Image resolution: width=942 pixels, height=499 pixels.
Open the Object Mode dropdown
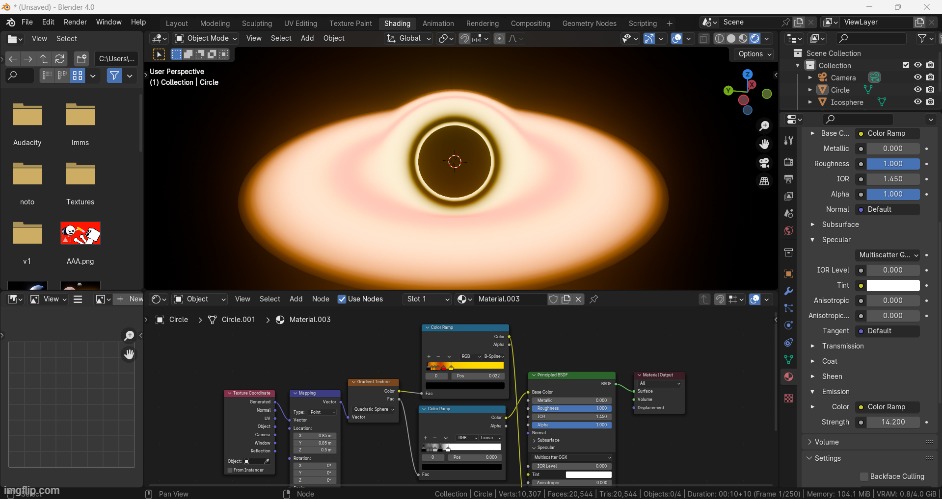click(x=206, y=38)
